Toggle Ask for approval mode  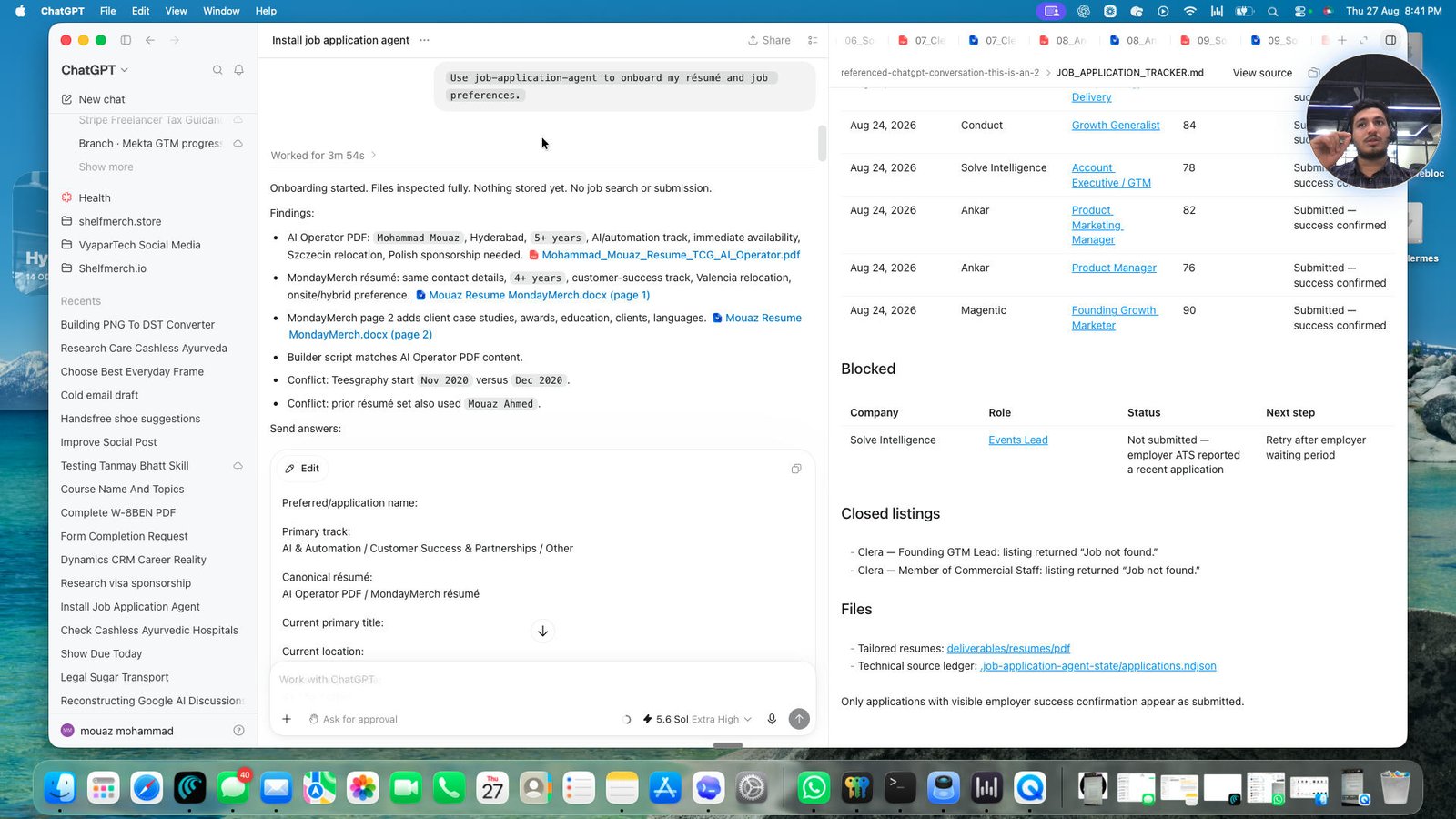pyautogui.click(x=353, y=719)
